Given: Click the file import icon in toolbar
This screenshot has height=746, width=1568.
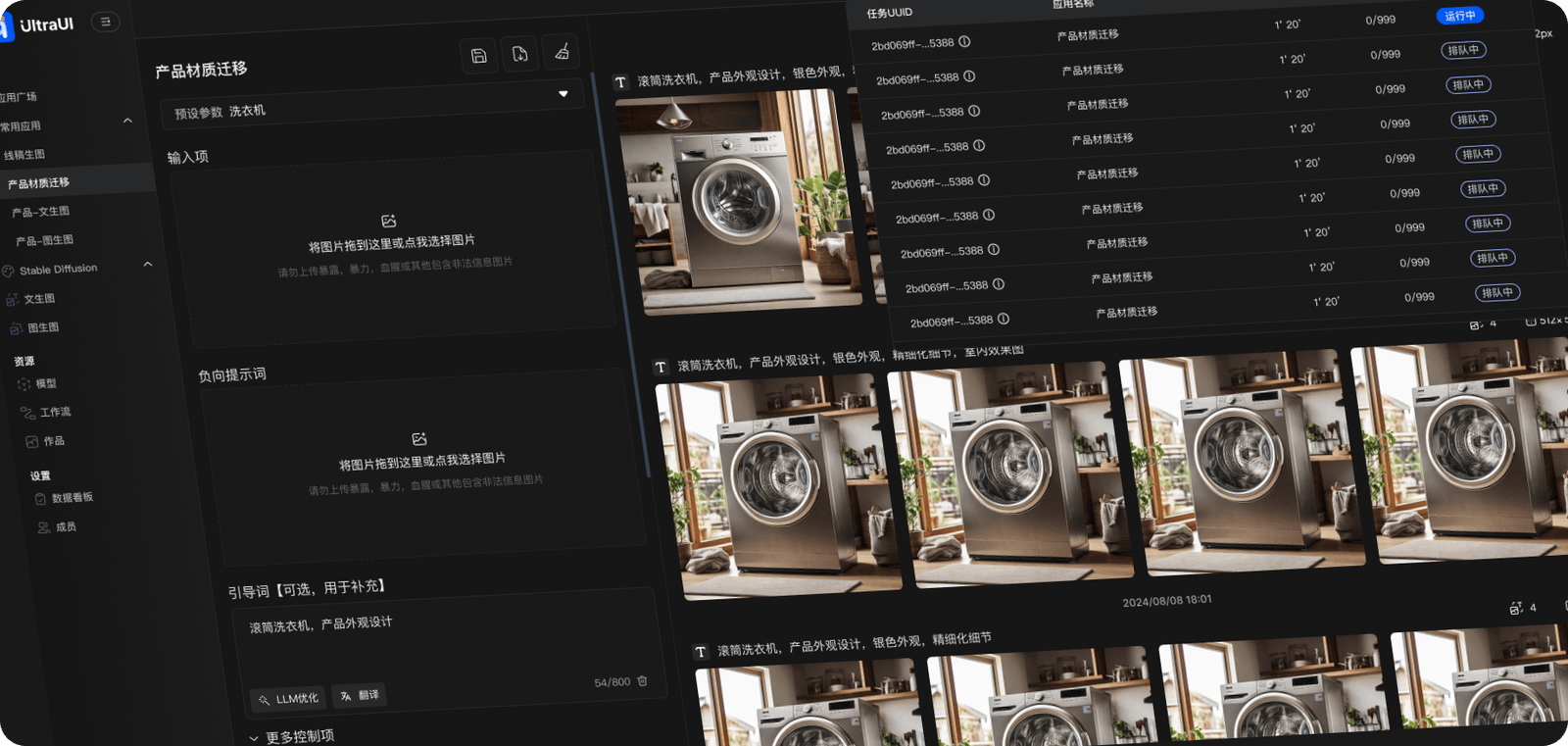Looking at the screenshot, I should pyautogui.click(x=520, y=54).
